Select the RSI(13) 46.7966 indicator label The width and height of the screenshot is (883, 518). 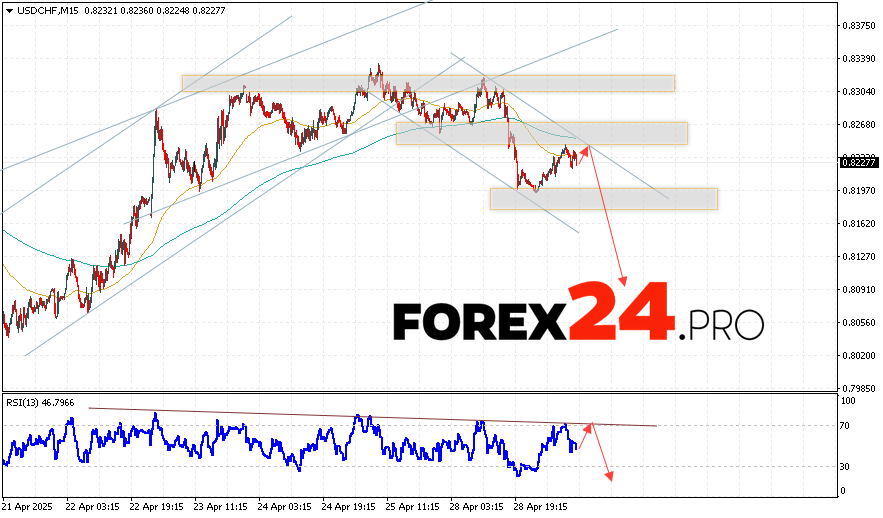point(40,403)
